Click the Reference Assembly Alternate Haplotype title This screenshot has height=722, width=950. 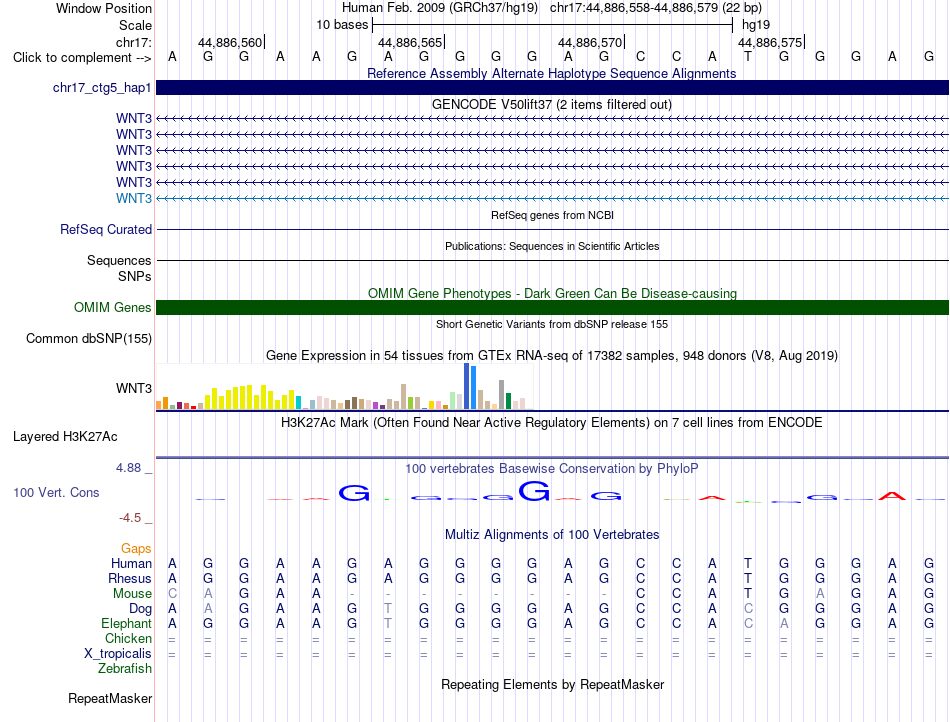click(x=551, y=73)
